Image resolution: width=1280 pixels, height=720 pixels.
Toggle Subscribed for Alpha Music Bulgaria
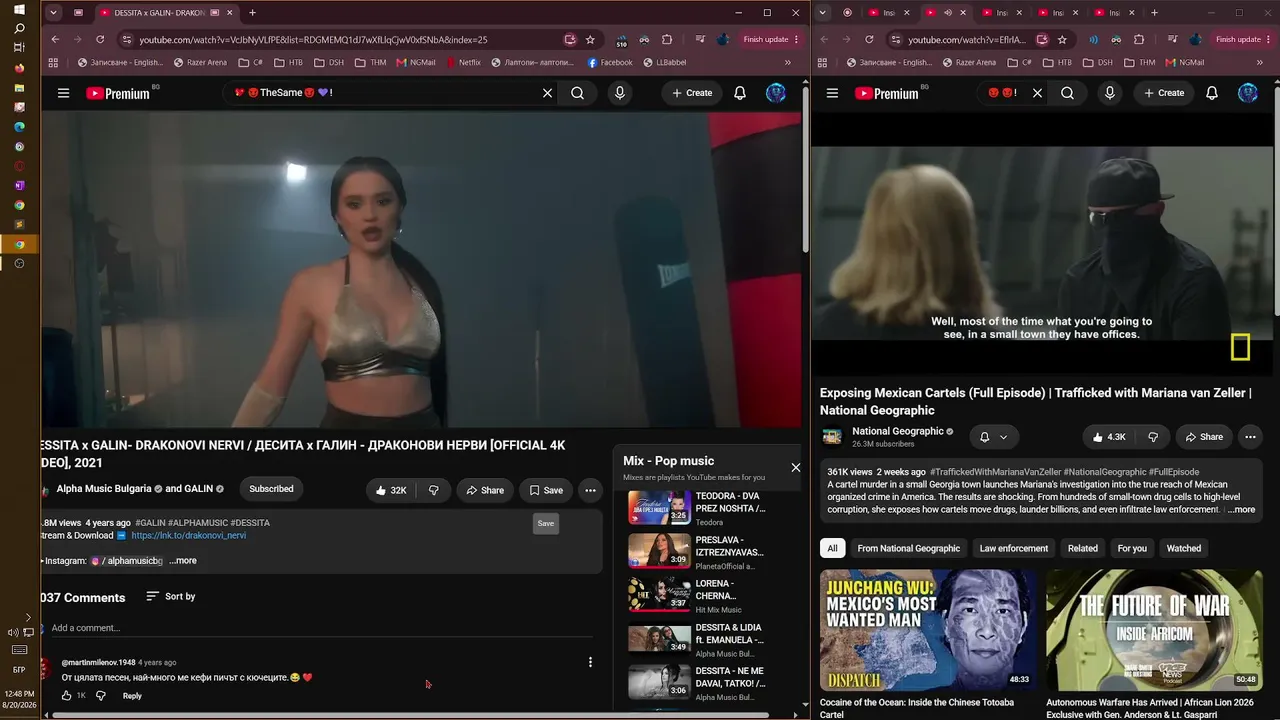[x=271, y=489]
